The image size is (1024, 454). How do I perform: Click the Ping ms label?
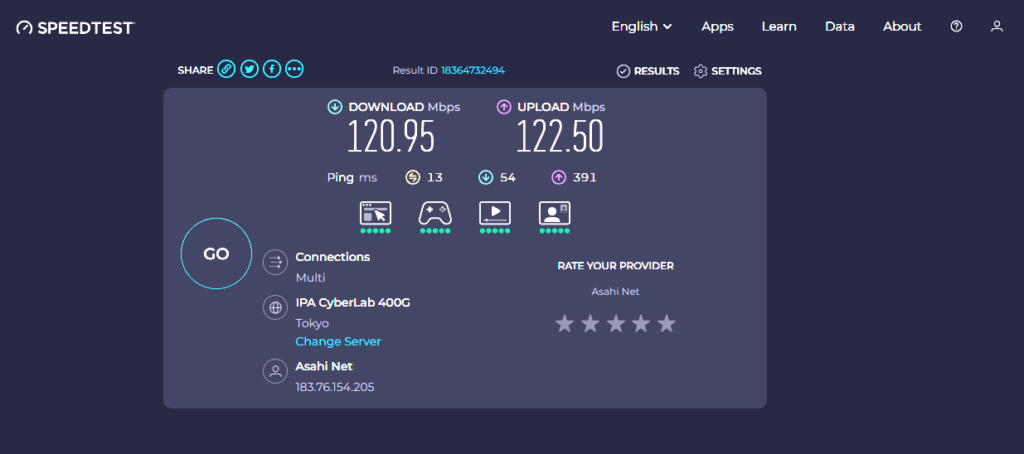(351, 178)
